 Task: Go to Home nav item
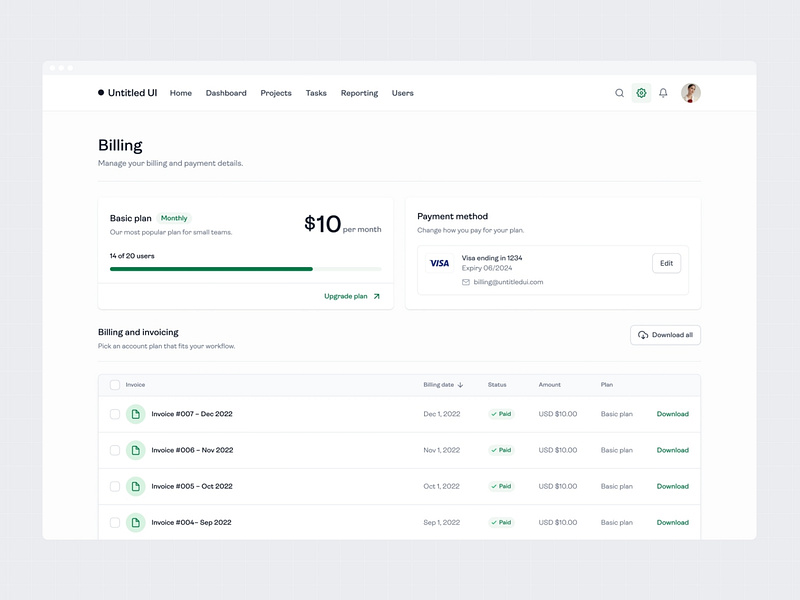click(x=181, y=93)
